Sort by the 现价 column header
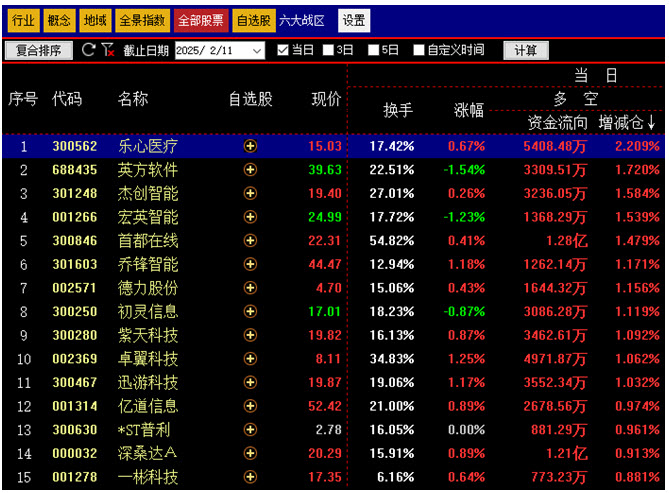The image size is (669, 493). click(326, 99)
